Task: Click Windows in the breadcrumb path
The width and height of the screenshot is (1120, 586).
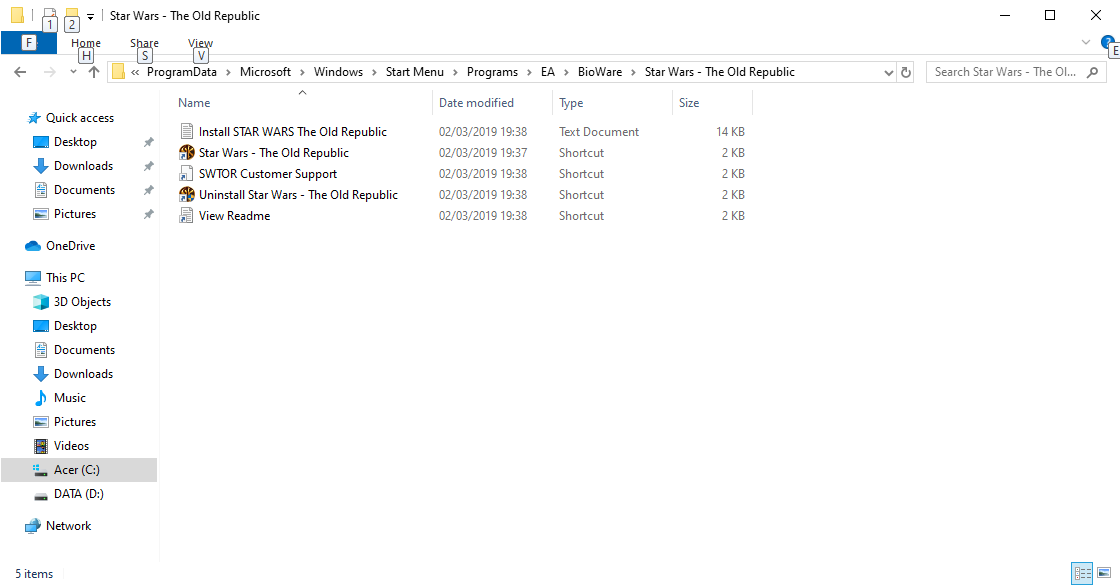Action: [338, 72]
